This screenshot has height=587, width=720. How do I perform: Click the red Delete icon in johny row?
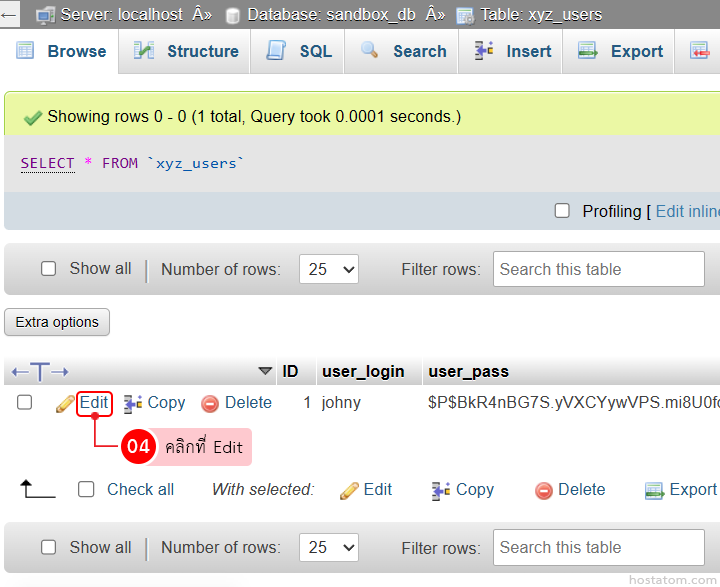click(210, 403)
